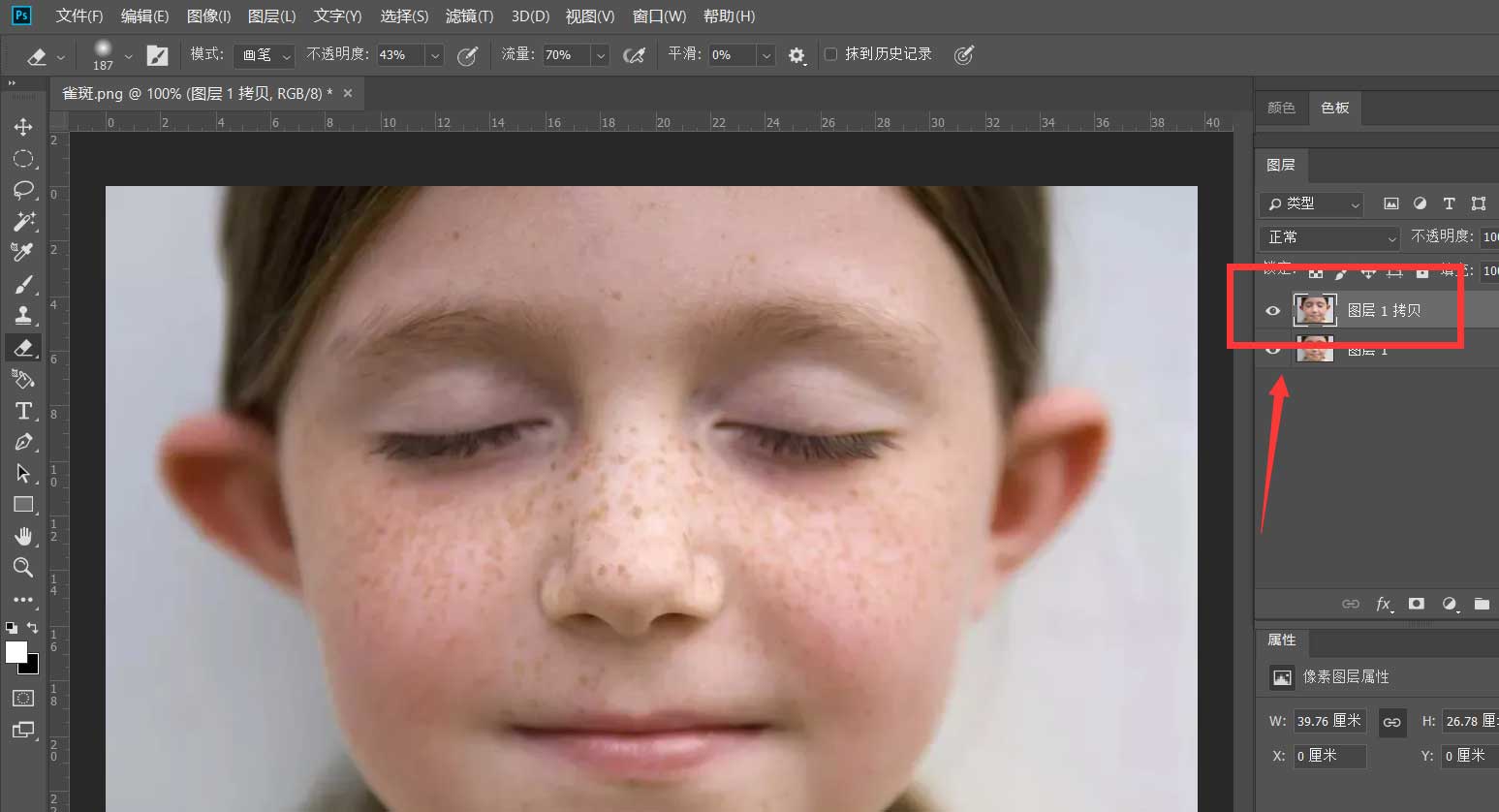Open the eraser tool preset picker
The height and width of the screenshot is (812, 1499).
point(45,56)
